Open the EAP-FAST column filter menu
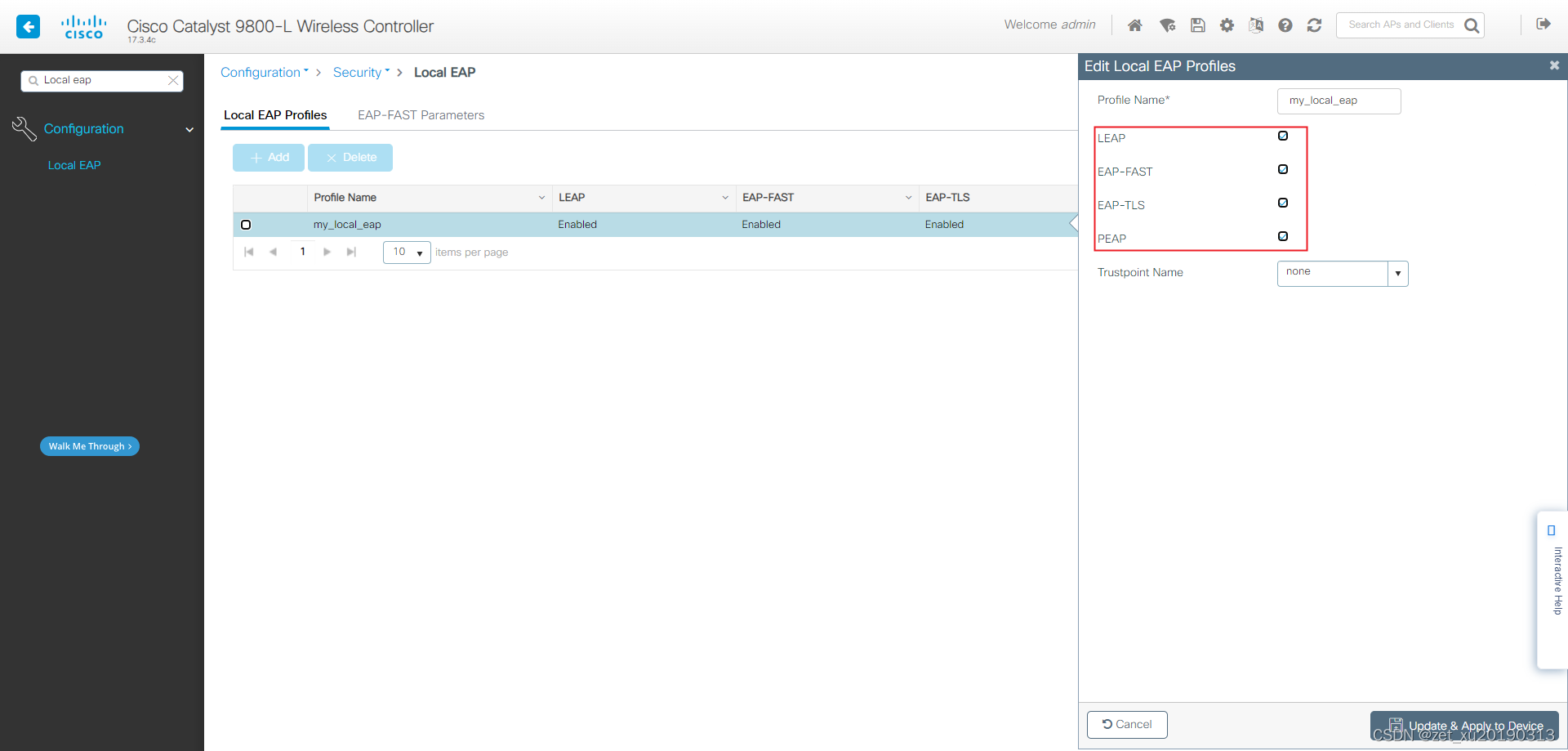 pyautogui.click(x=908, y=198)
